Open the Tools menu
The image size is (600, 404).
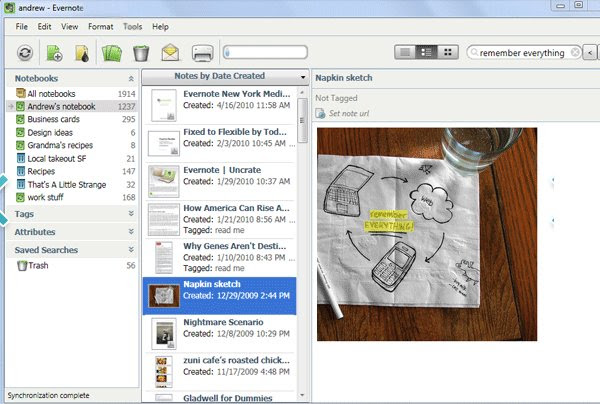pos(132,27)
